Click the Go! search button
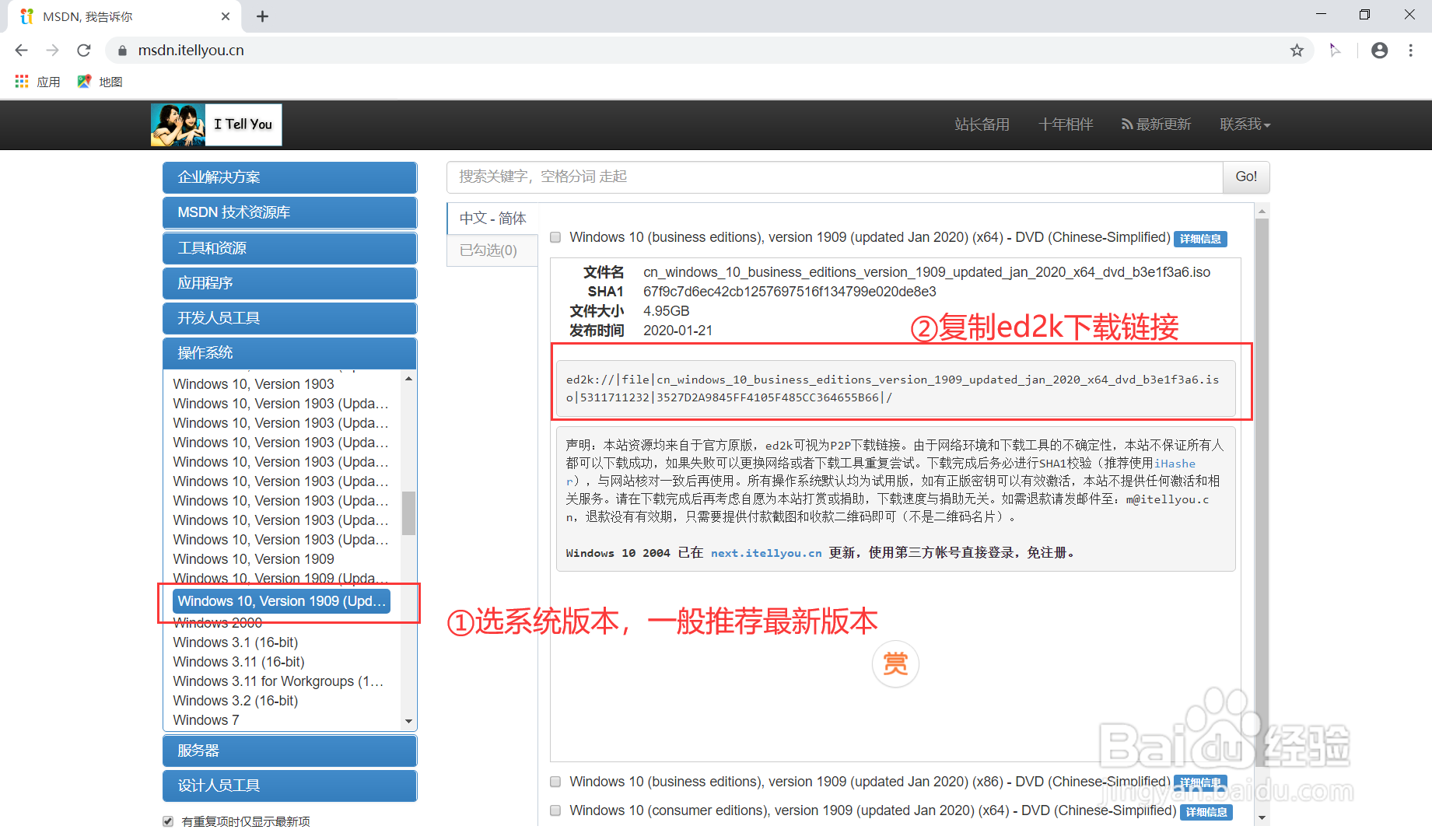Image resolution: width=1432 pixels, height=840 pixels. click(x=1246, y=177)
